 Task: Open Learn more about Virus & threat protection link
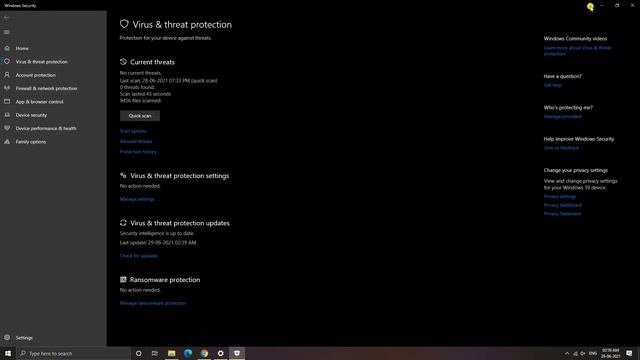(577, 51)
